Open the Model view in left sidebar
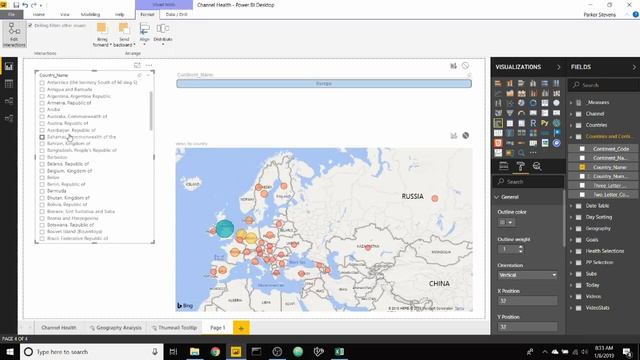The image size is (640, 360). tap(9, 101)
